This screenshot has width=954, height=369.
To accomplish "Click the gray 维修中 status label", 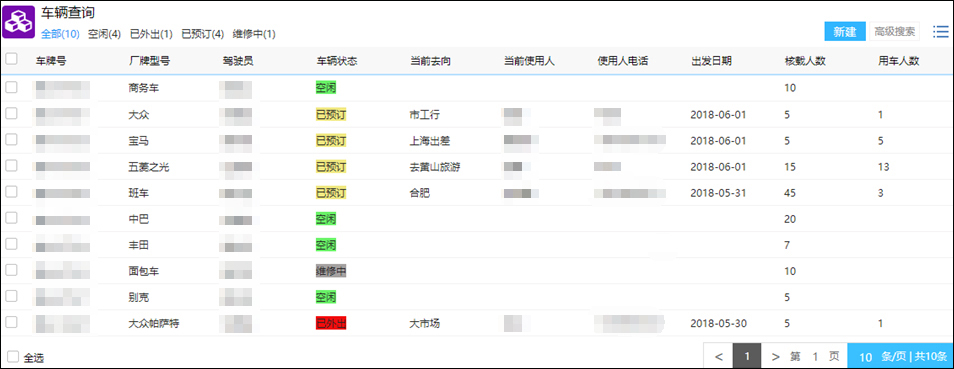I will pyautogui.click(x=331, y=271).
